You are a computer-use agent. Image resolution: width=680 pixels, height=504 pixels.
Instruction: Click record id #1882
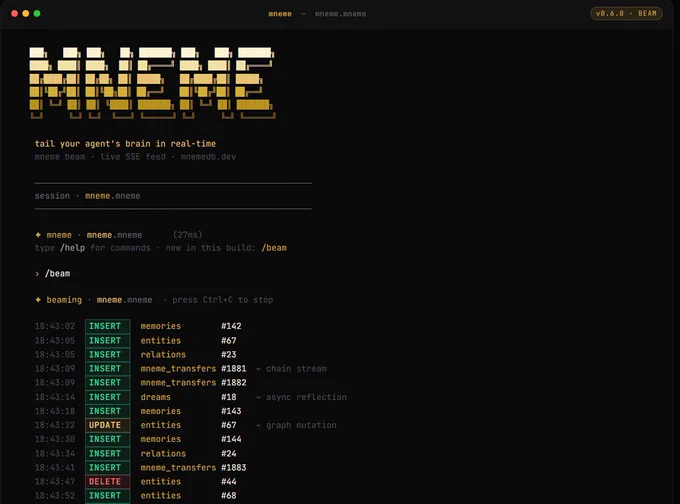point(233,382)
